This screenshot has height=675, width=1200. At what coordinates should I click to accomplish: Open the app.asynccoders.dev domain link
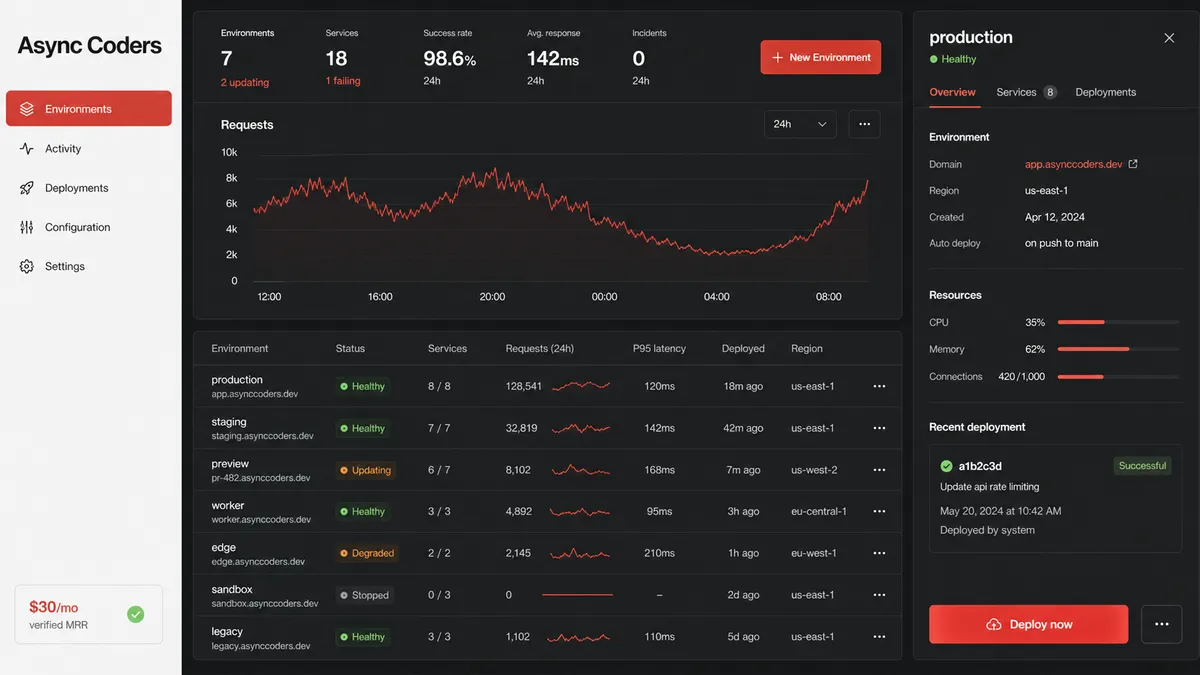click(1073, 164)
